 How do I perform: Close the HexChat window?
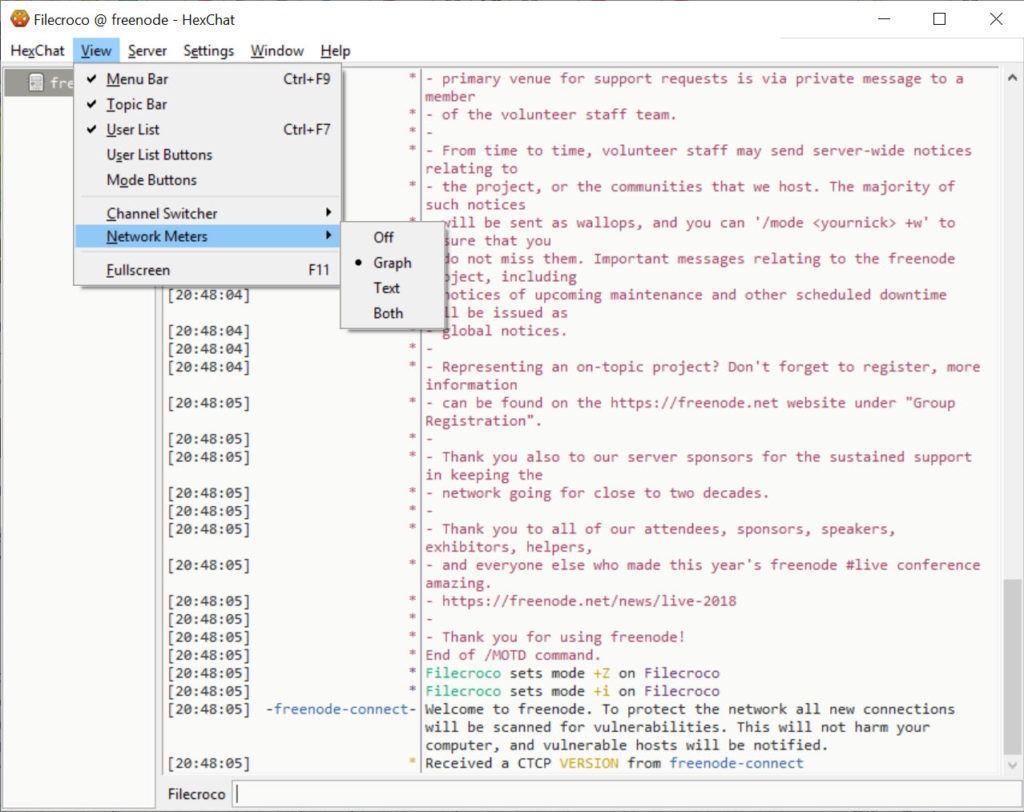(996, 19)
